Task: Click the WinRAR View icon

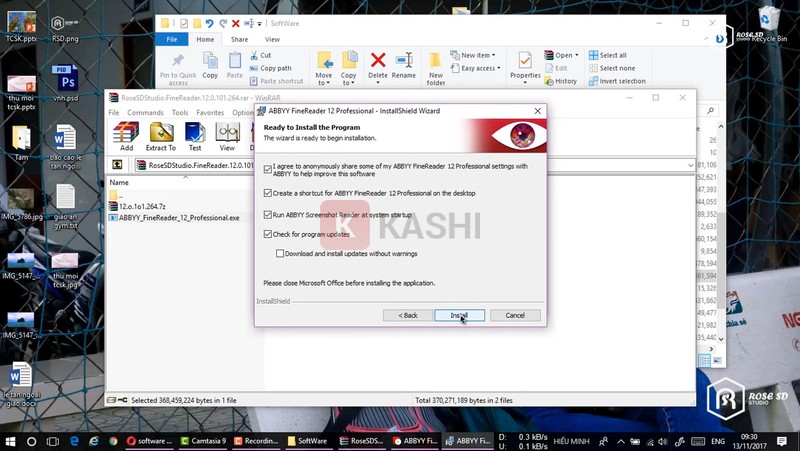Action: tap(227, 135)
